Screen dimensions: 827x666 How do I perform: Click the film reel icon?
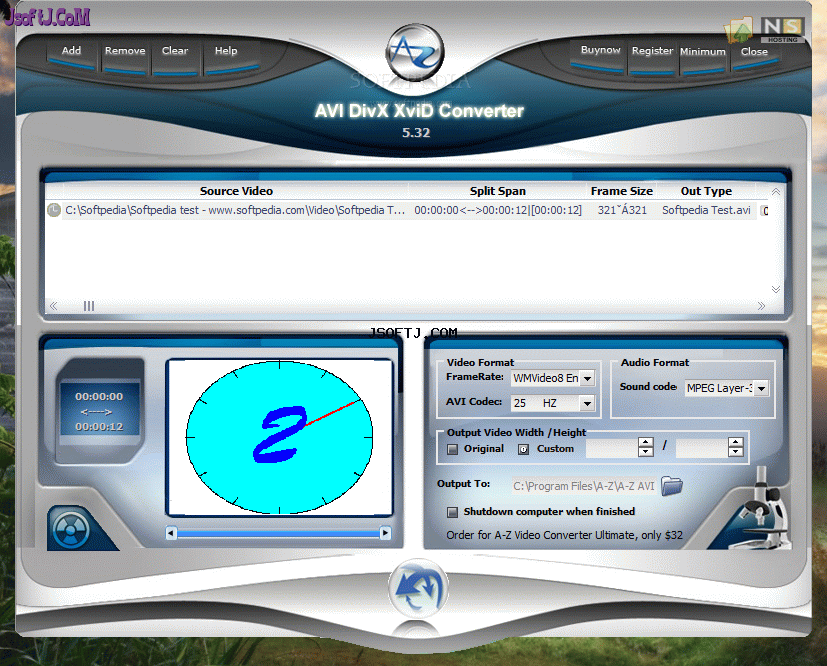71,529
